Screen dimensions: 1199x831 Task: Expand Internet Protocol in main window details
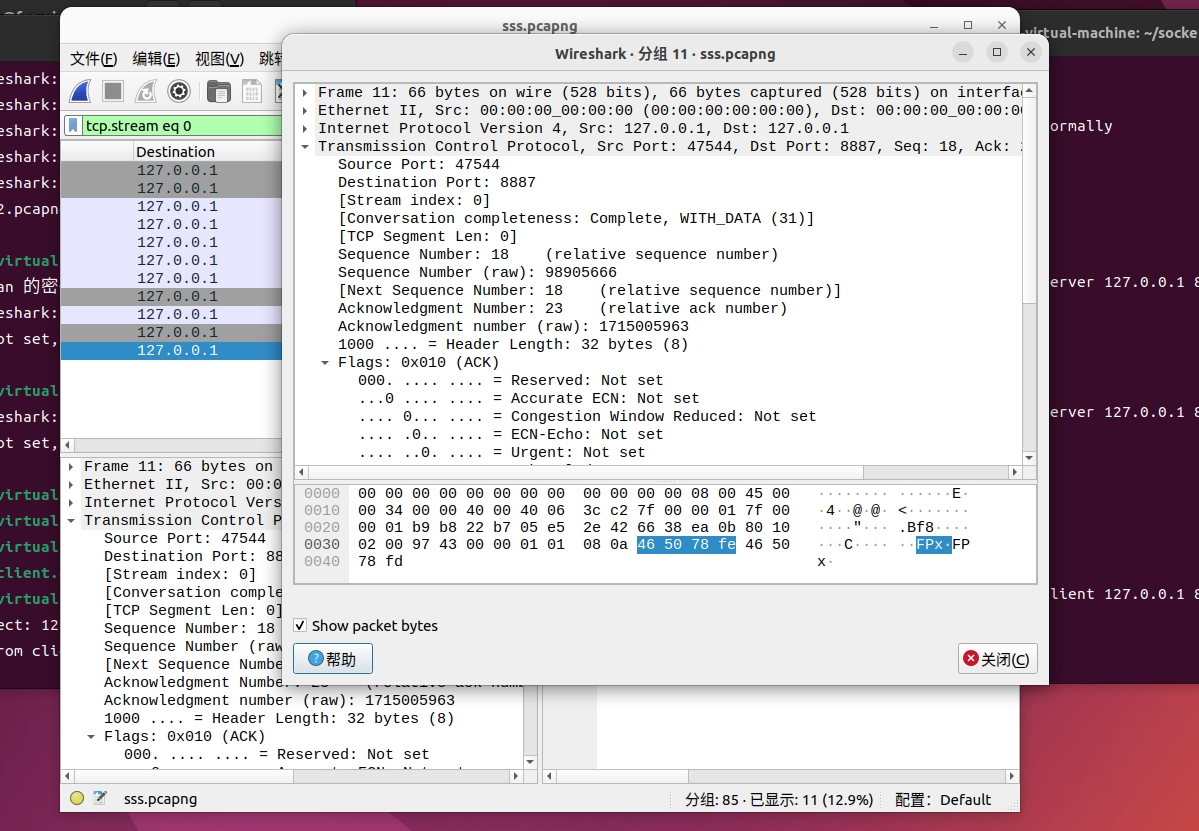71,502
